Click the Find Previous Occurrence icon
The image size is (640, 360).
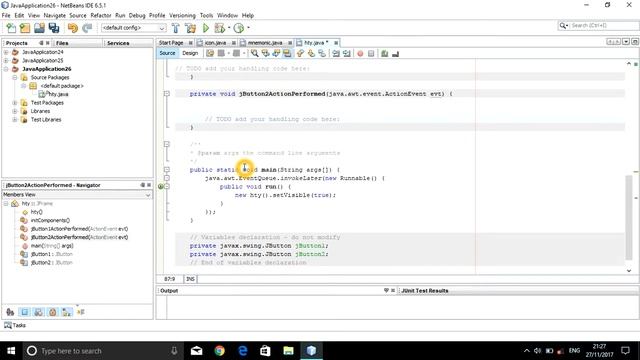[265, 53]
